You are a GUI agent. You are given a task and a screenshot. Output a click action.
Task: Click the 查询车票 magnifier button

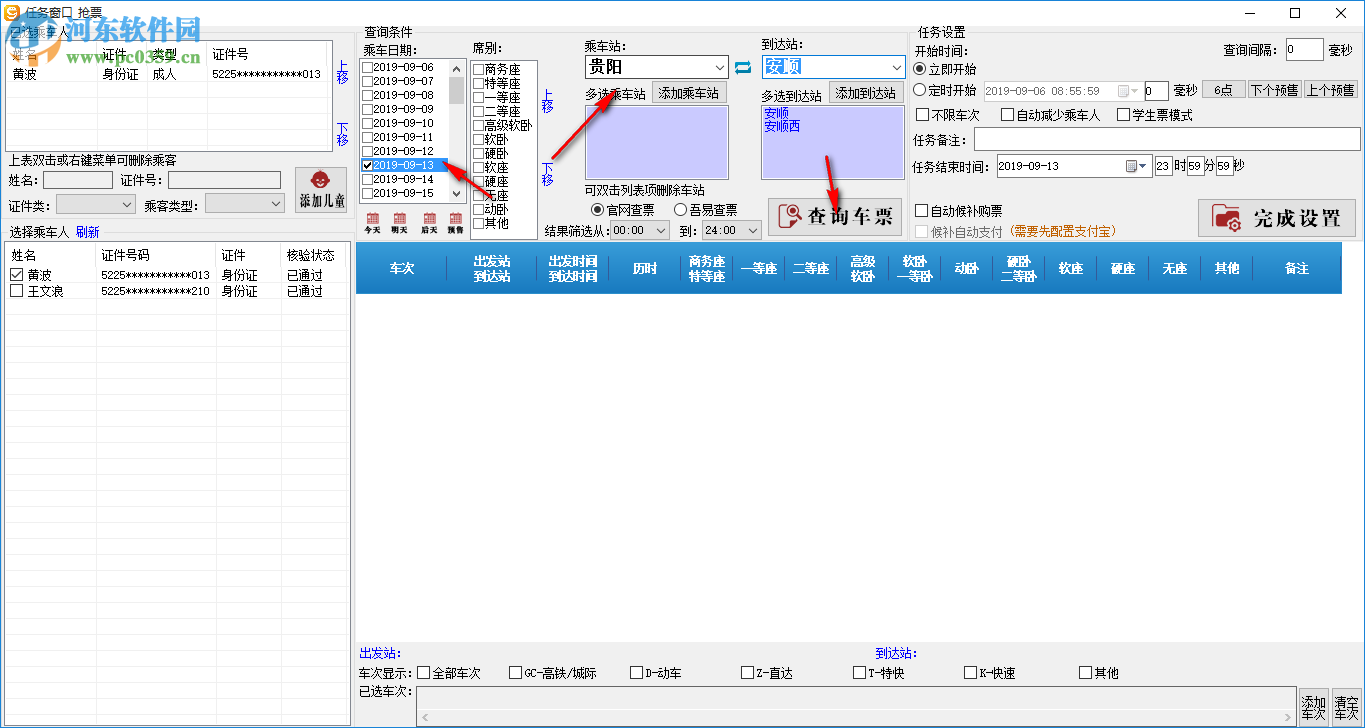(835, 216)
